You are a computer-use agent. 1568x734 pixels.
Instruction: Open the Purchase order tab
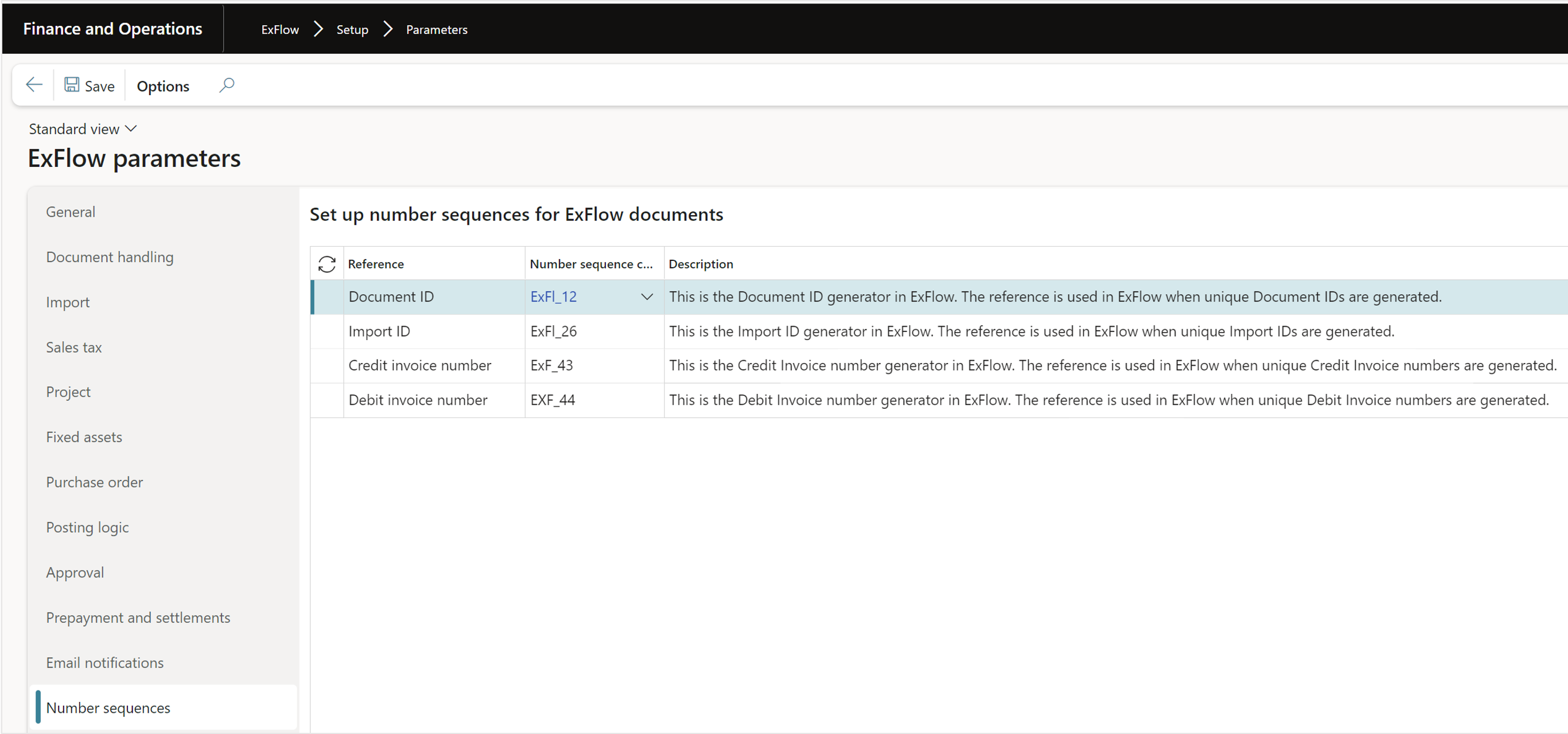coord(94,482)
